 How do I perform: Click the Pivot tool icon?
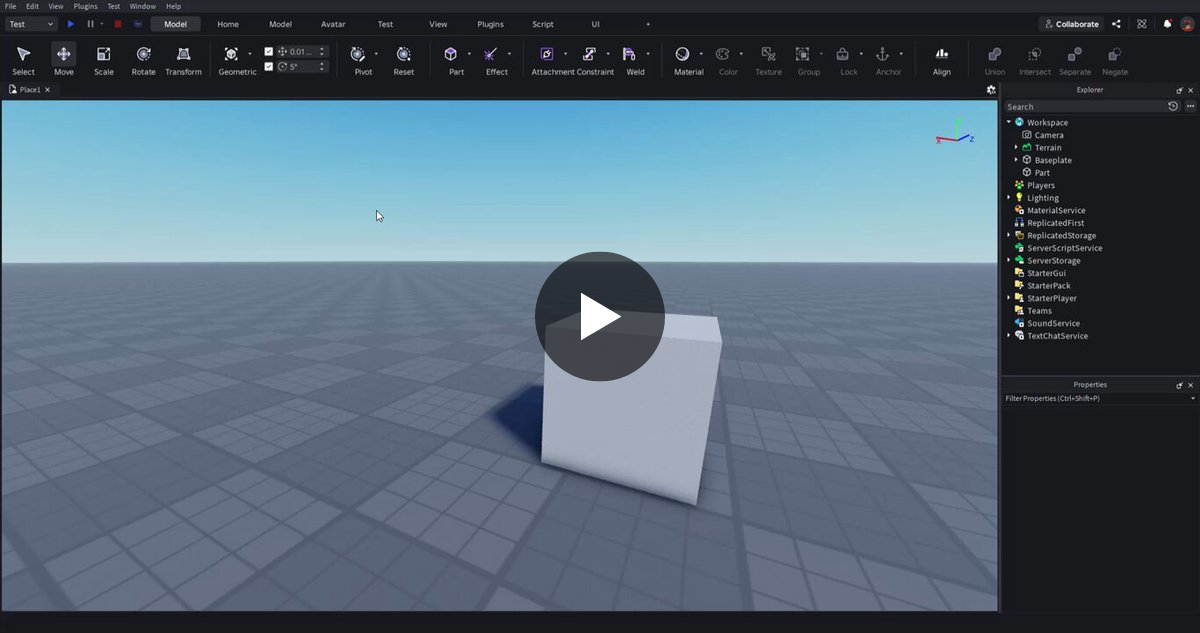[x=358, y=55]
